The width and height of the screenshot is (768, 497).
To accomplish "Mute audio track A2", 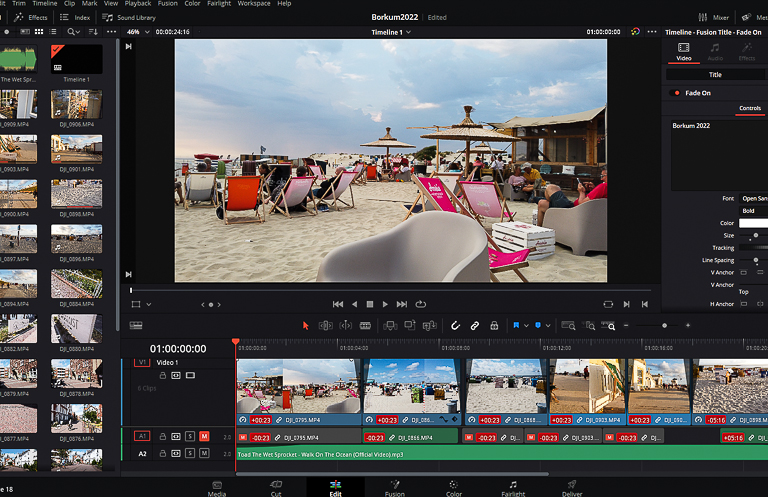I will click(204, 453).
